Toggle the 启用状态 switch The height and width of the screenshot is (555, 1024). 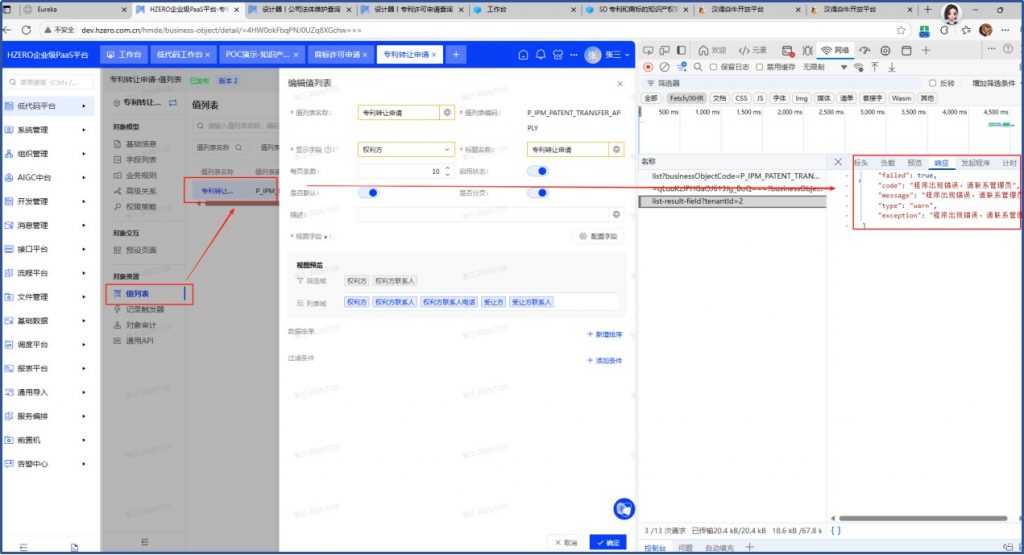538,171
